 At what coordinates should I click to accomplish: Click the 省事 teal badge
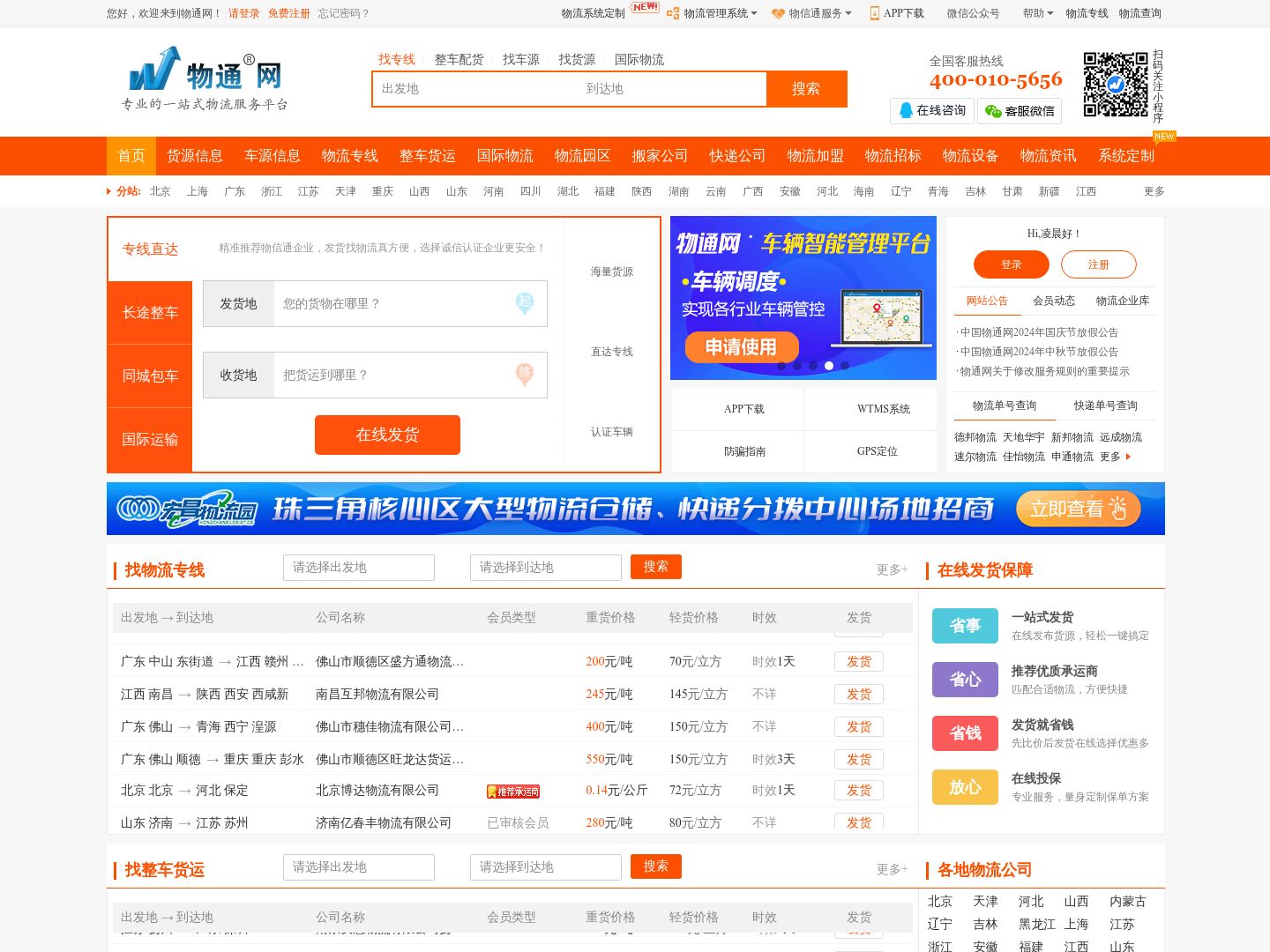click(x=965, y=626)
